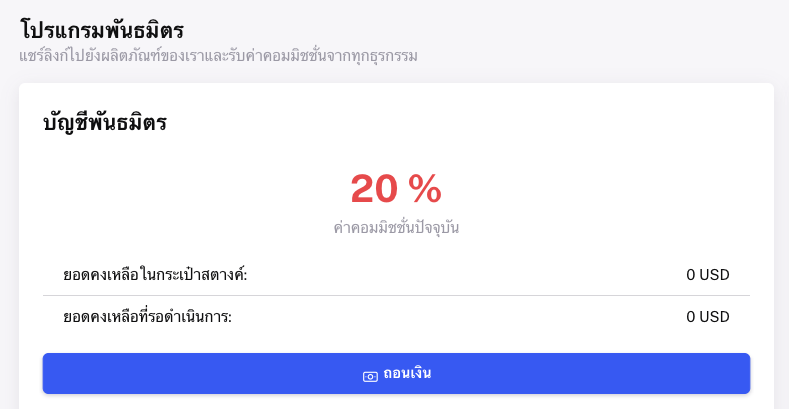Image resolution: width=789 pixels, height=409 pixels.
Task: Click the red 20 % commission rate
Action: [396, 189]
